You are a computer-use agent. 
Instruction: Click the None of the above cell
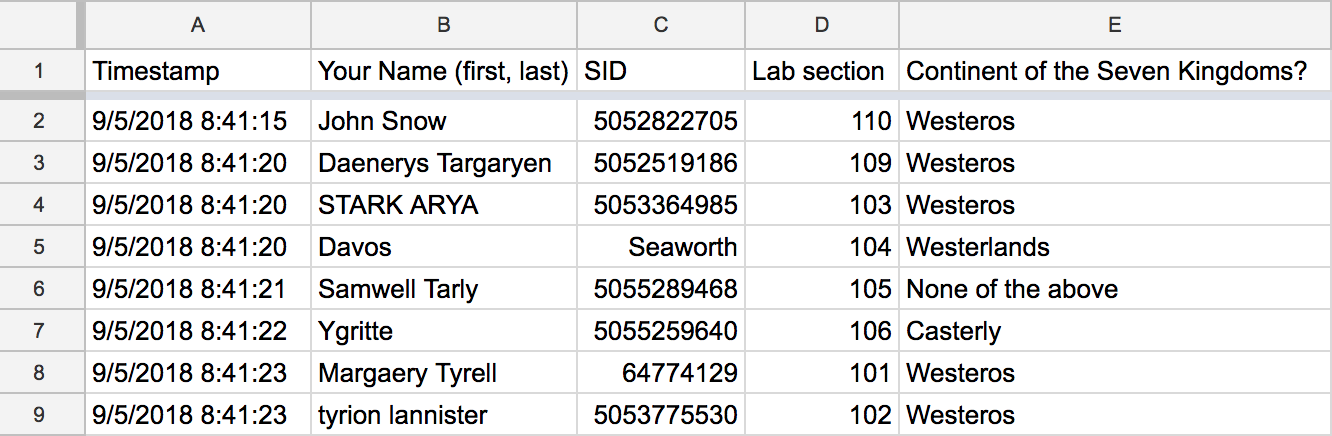[1115, 289]
